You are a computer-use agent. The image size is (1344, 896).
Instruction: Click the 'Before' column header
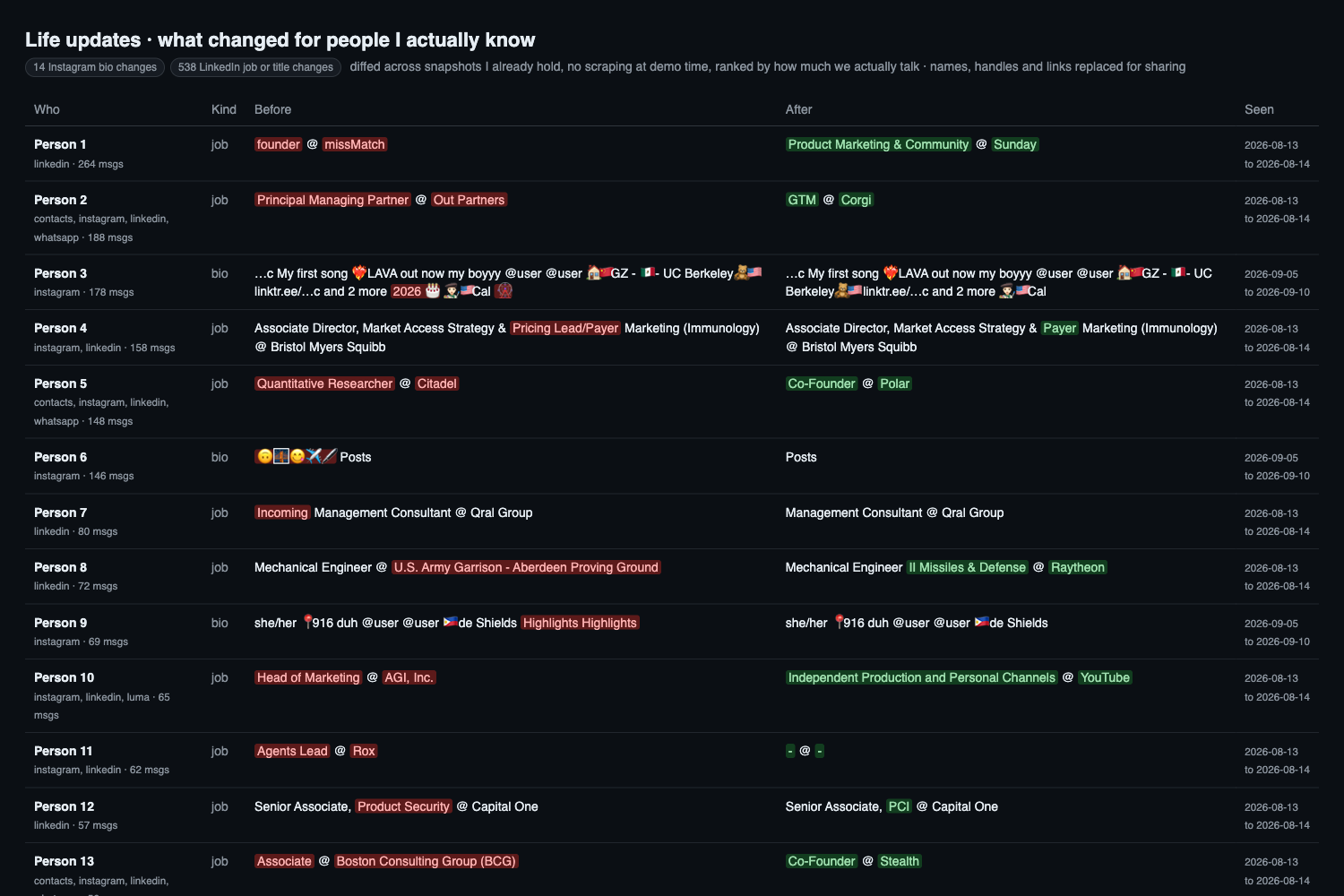coord(272,109)
